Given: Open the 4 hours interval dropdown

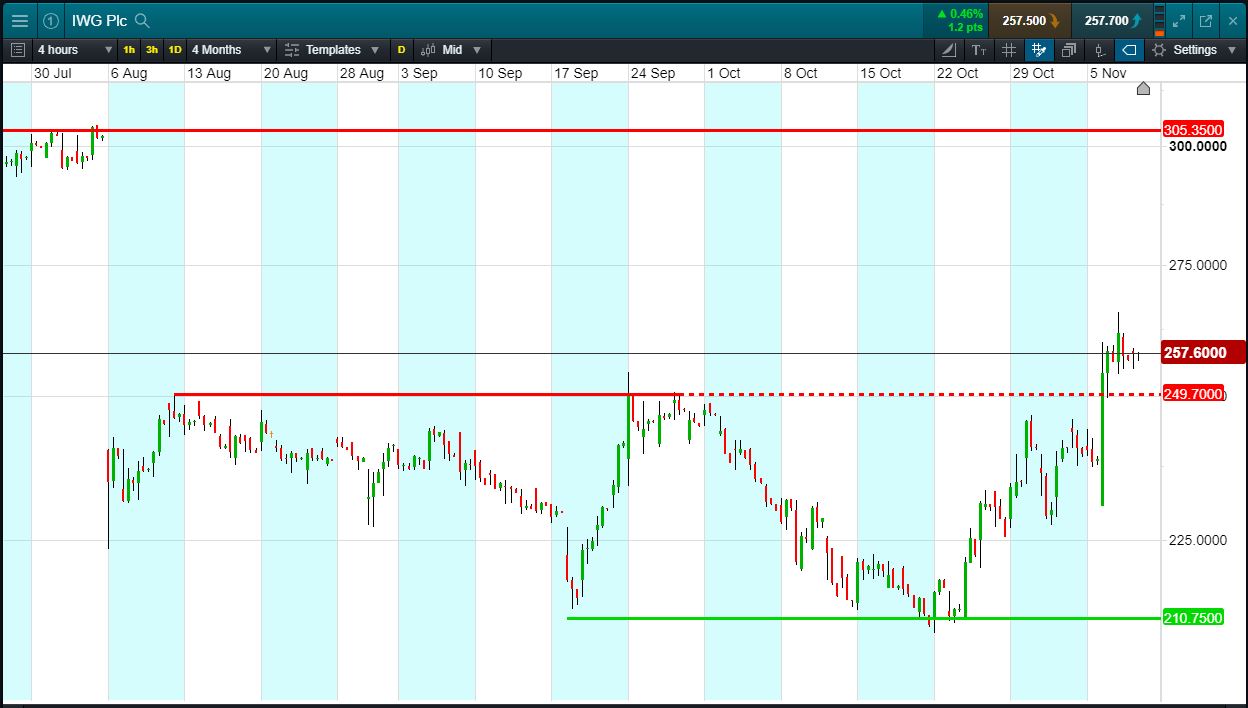Looking at the screenshot, I should (x=75, y=50).
